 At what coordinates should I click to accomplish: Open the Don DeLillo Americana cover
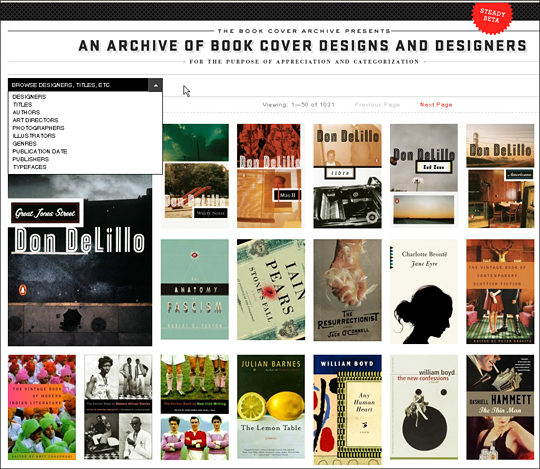coord(500,176)
